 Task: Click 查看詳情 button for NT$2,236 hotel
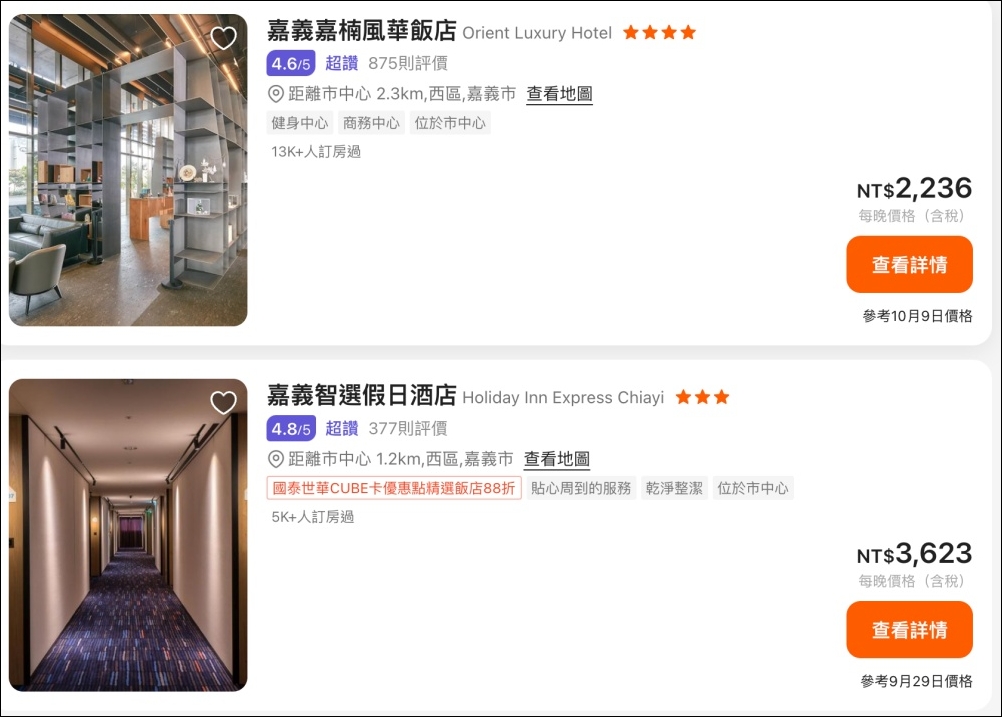[909, 265]
